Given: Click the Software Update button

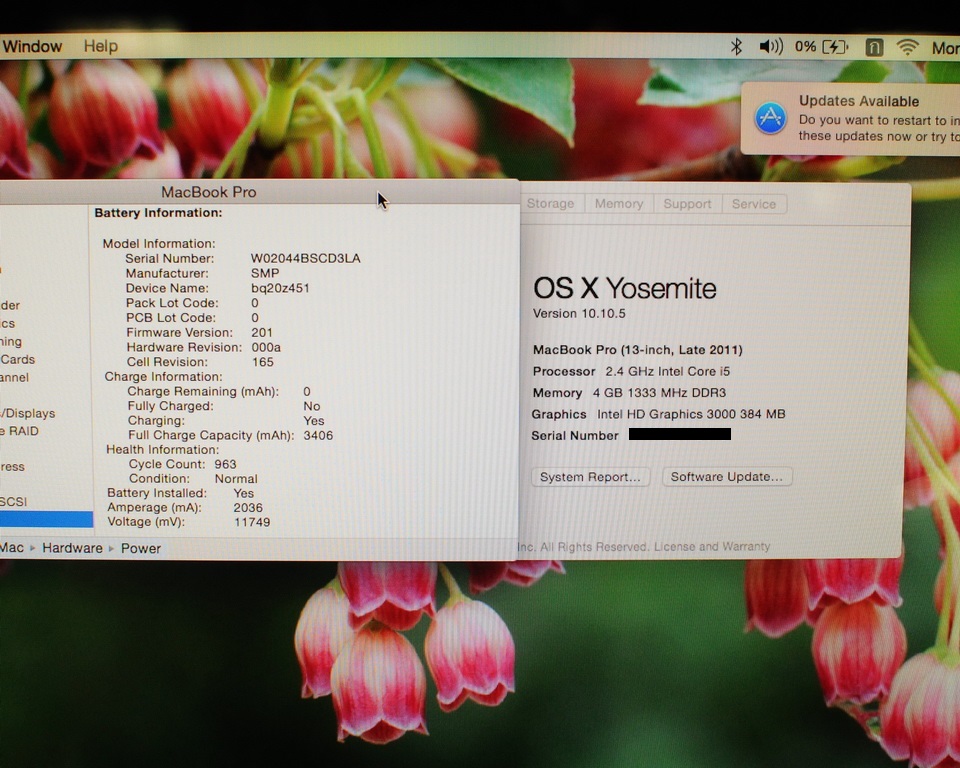Looking at the screenshot, I should pyautogui.click(x=727, y=476).
